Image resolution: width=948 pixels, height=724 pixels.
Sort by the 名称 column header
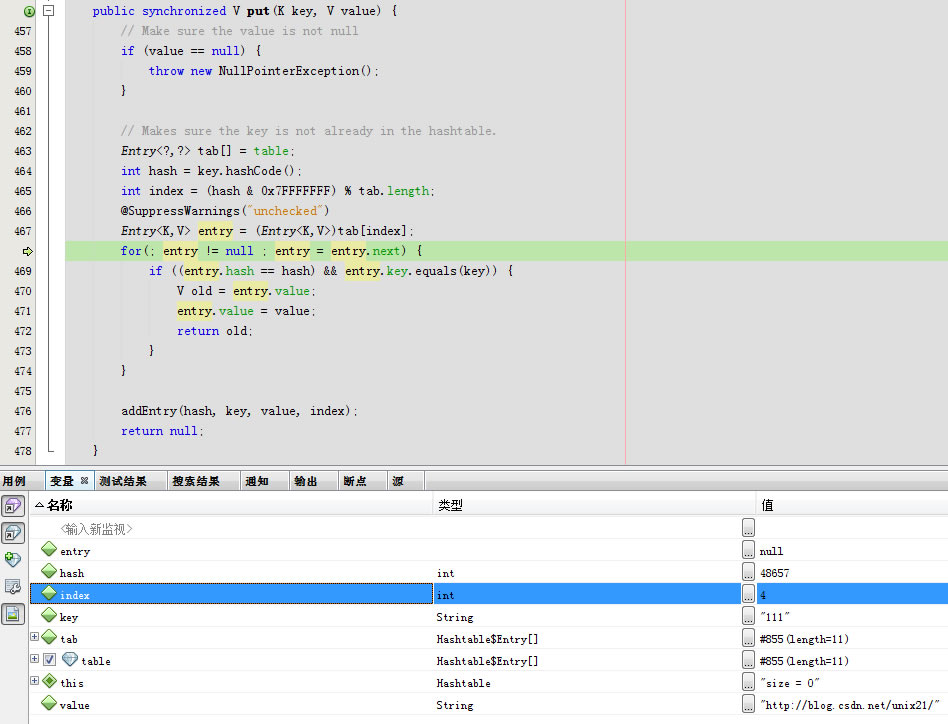tap(232, 505)
